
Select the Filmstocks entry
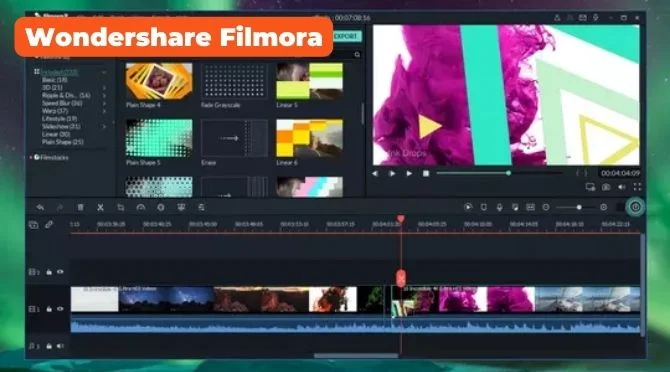tap(51, 158)
